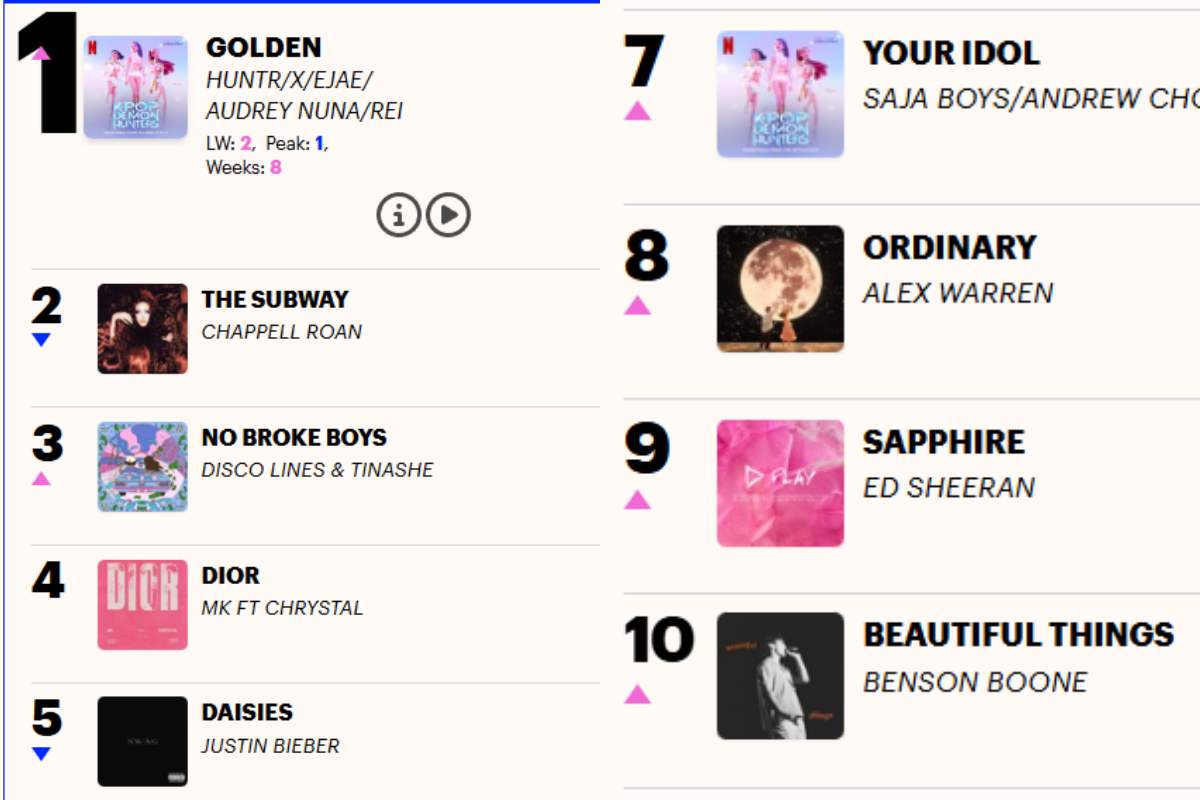Open the GOLDEN song title link
The width and height of the screenshot is (1200, 800).
(263, 46)
